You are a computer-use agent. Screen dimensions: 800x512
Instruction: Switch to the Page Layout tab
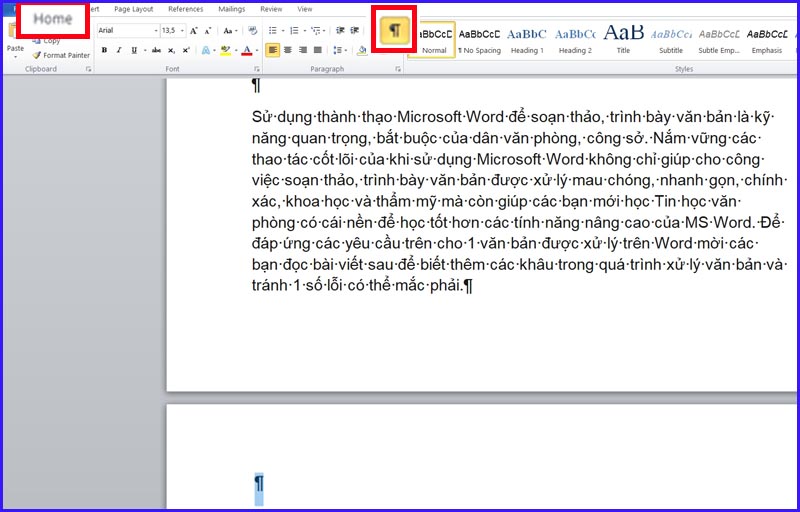[134, 9]
